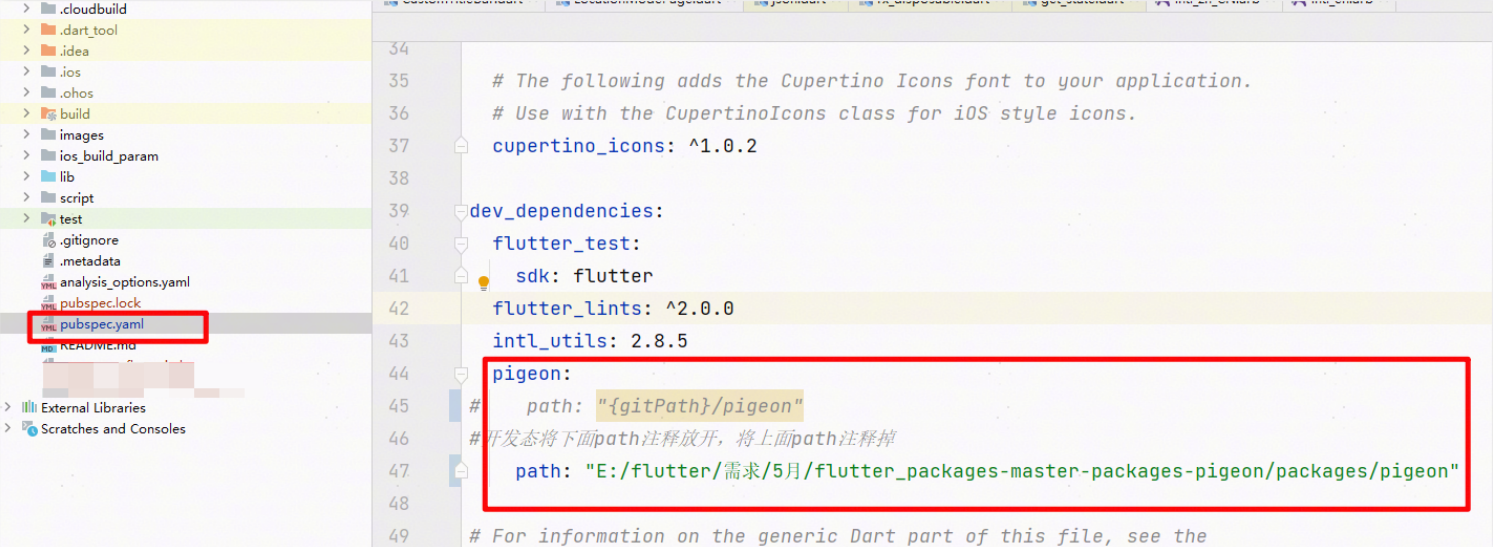Click the README.md markdown file icon
1493x547 pixels.
[x=49, y=346]
